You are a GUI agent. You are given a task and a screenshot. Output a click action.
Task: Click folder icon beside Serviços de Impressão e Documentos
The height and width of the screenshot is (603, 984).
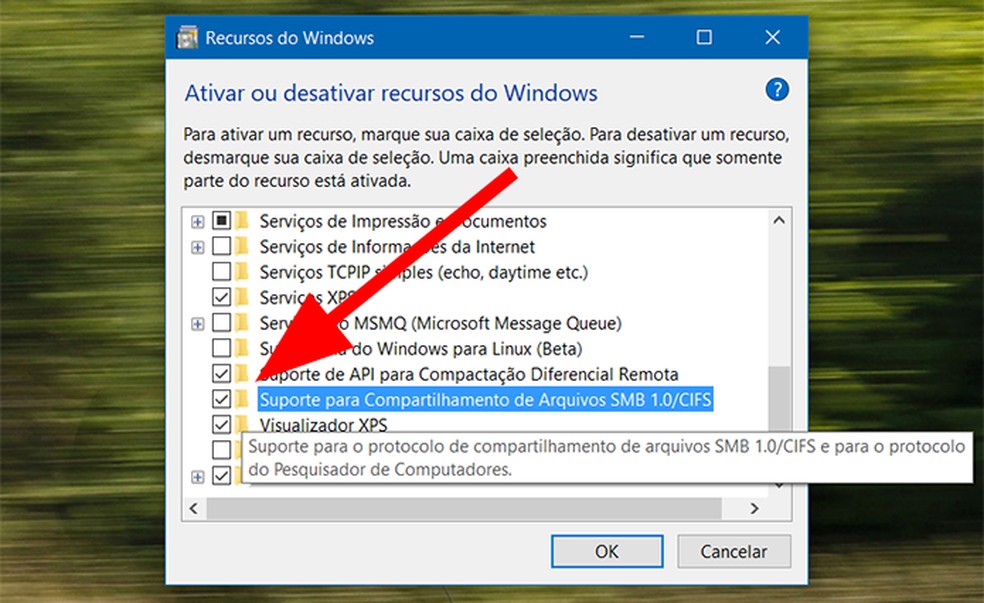(x=242, y=221)
